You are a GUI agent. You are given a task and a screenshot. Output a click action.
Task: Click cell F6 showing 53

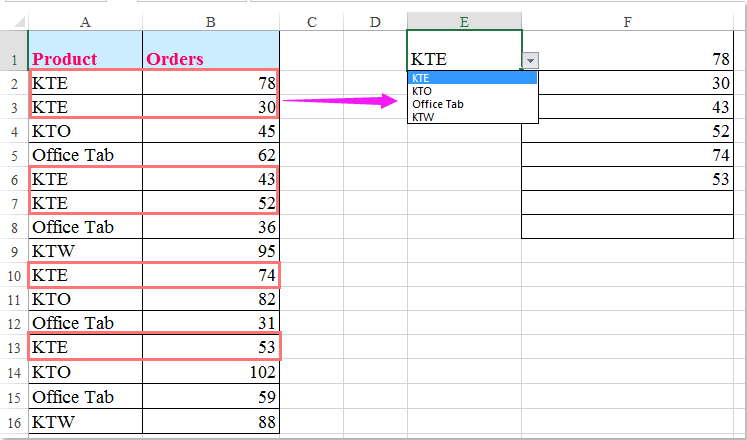point(627,178)
